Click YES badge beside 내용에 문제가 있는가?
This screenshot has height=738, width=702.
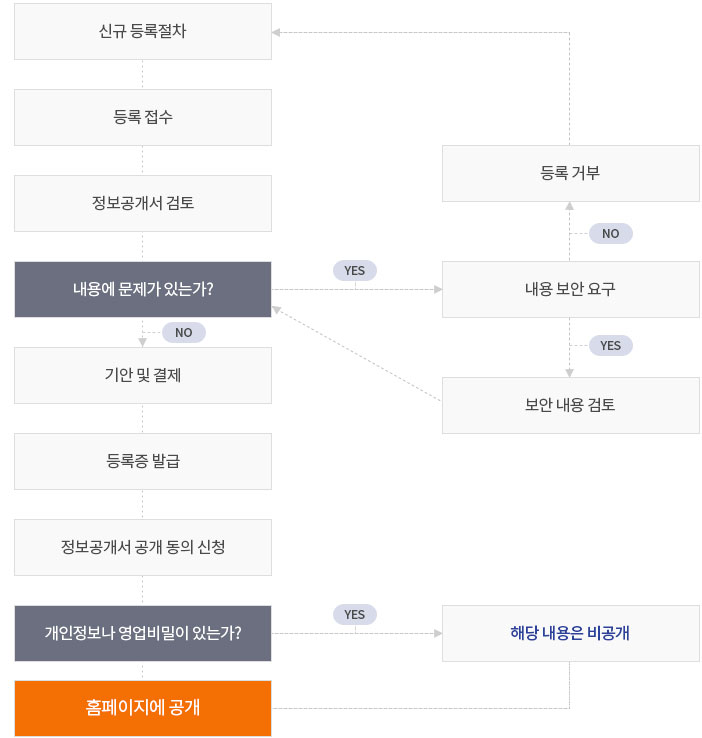[x=355, y=271]
